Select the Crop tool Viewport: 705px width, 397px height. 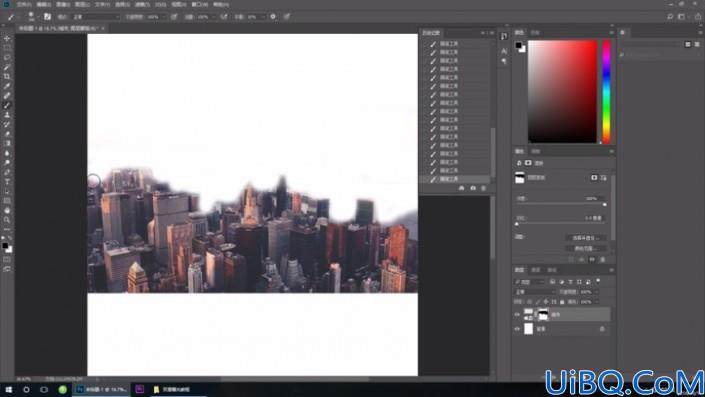click(x=7, y=76)
